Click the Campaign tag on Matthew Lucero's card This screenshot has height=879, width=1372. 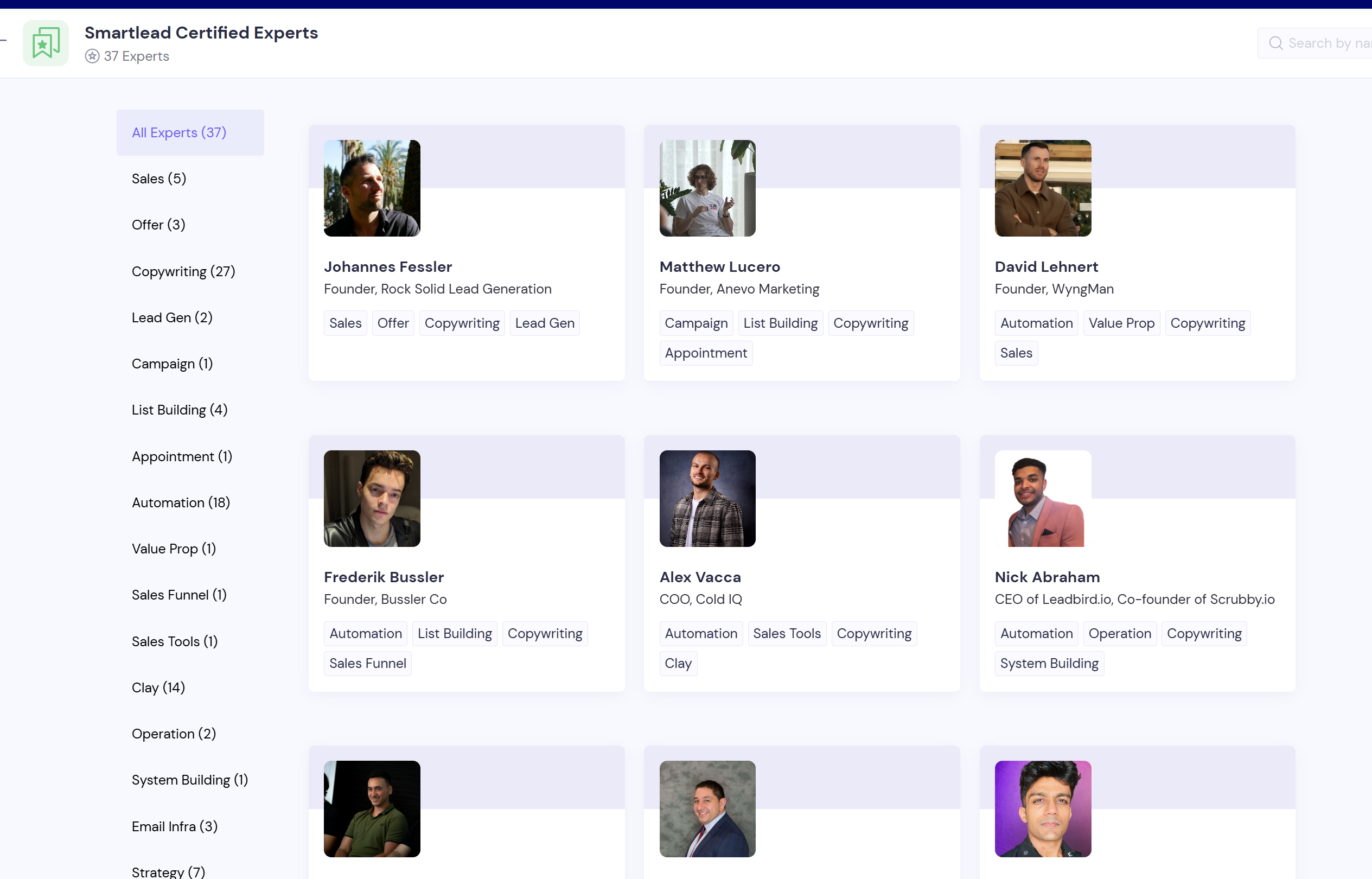click(696, 323)
